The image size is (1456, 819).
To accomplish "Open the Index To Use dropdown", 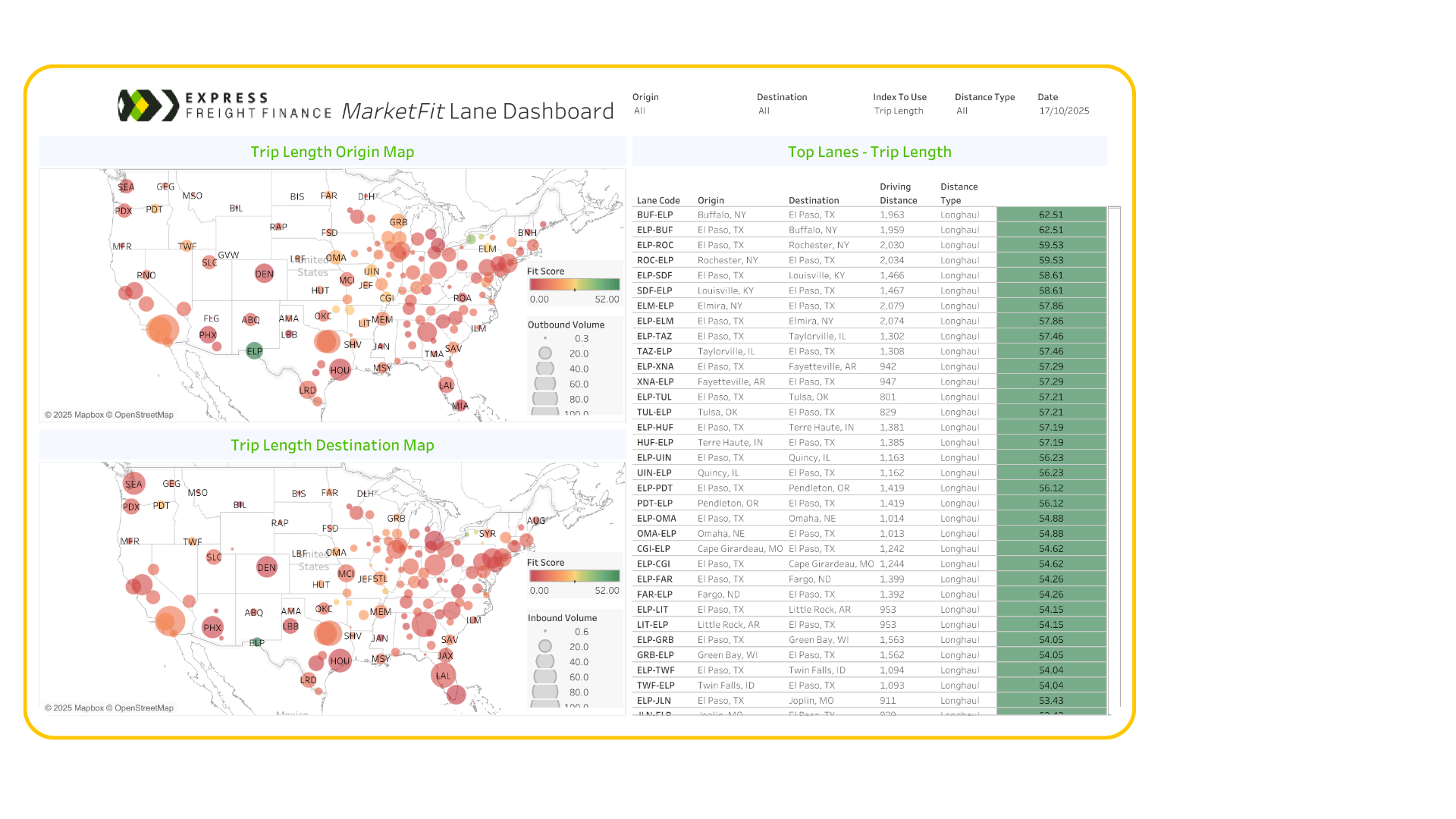I will coord(899,111).
